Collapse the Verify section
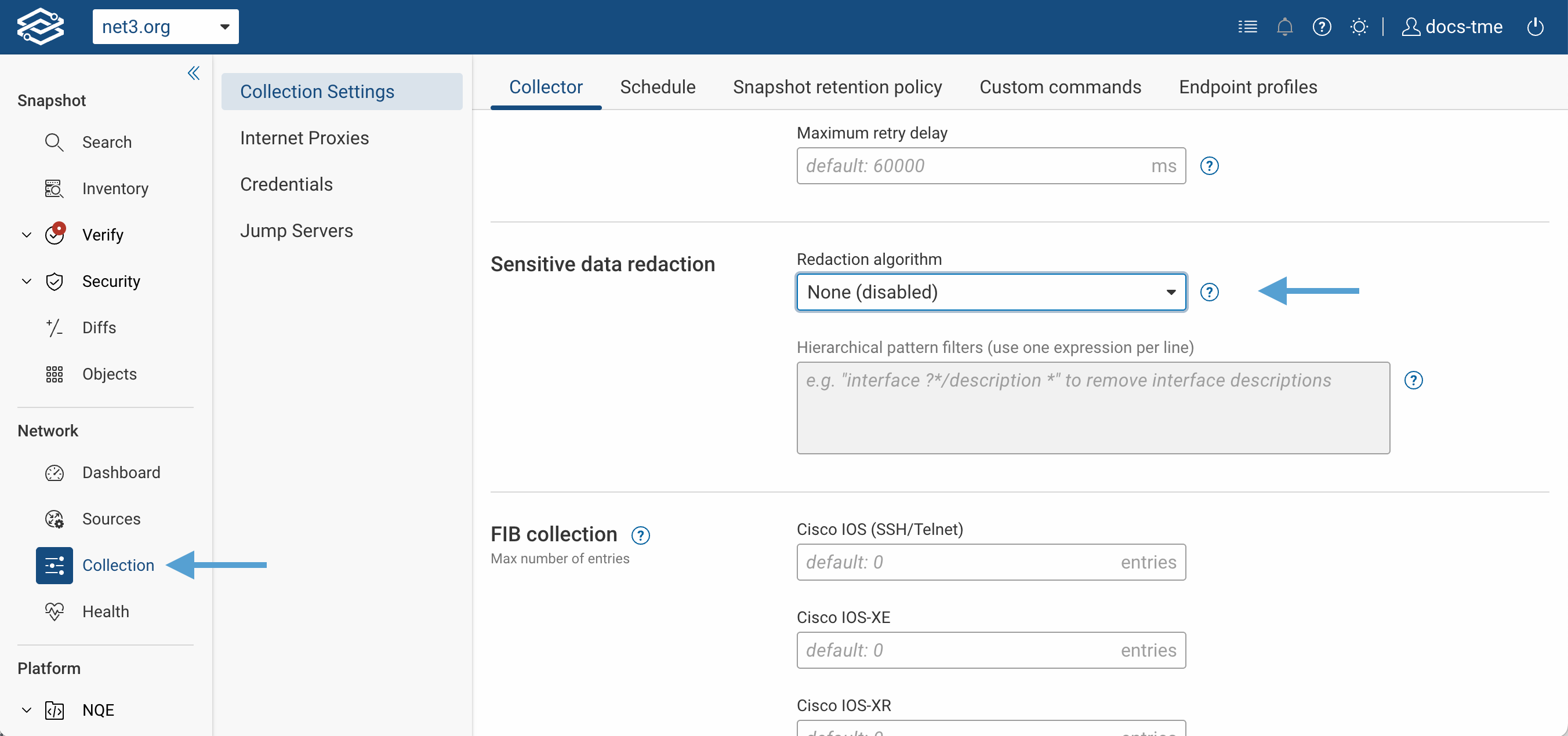Viewport: 1568px width, 736px height. pos(26,234)
